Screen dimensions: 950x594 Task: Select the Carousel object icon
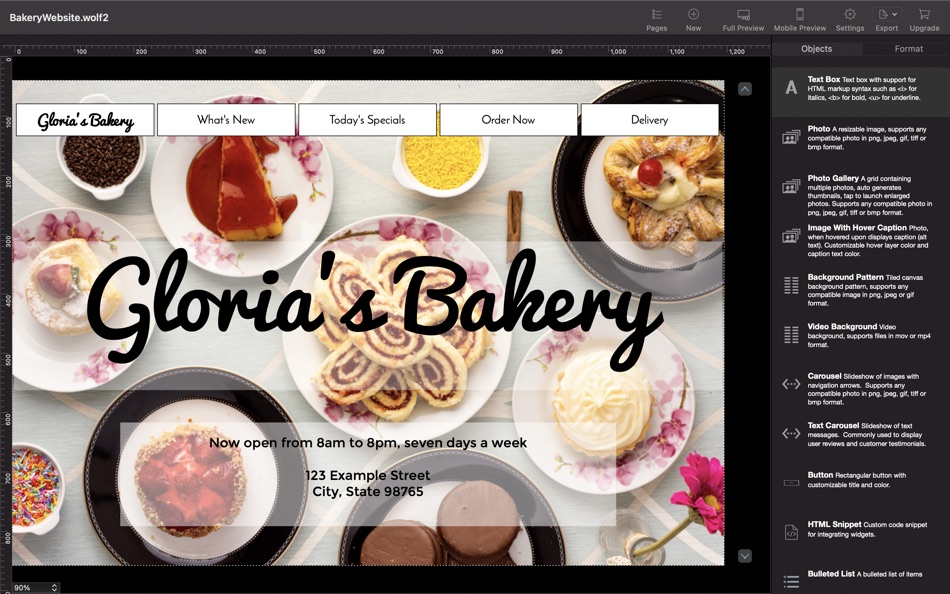pos(791,384)
